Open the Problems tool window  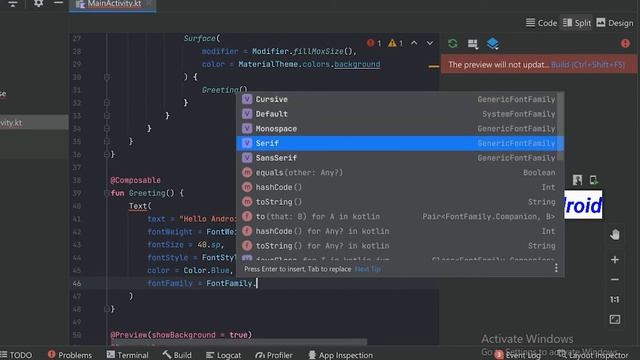[x=70, y=355]
